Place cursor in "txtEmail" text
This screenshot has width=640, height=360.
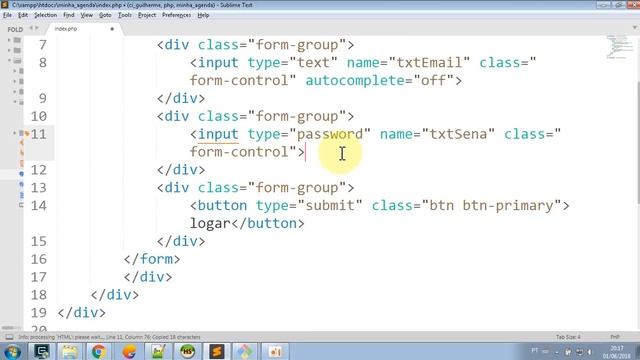tap(429, 63)
